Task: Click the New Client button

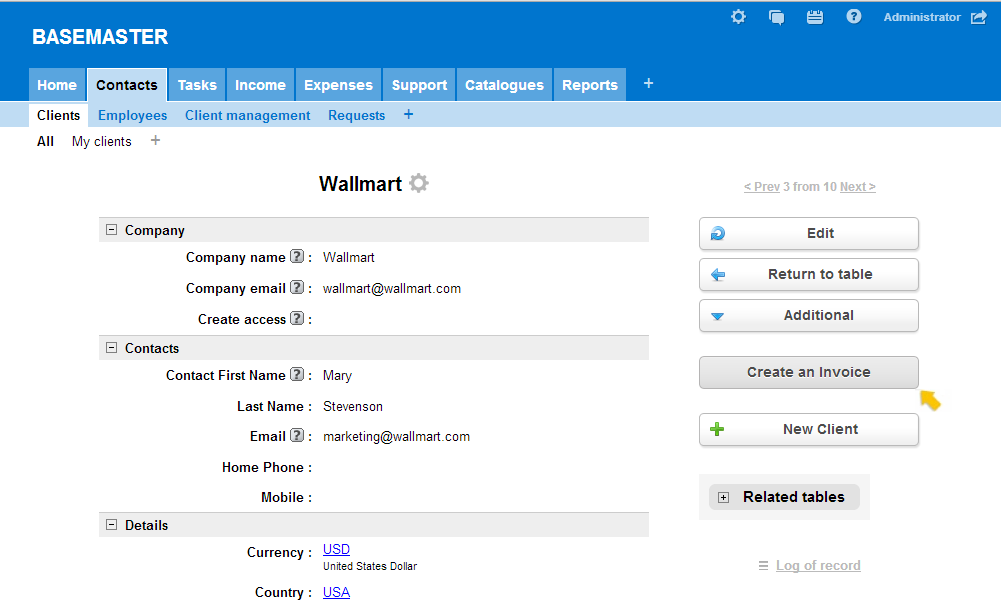Action: click(809, 430)
